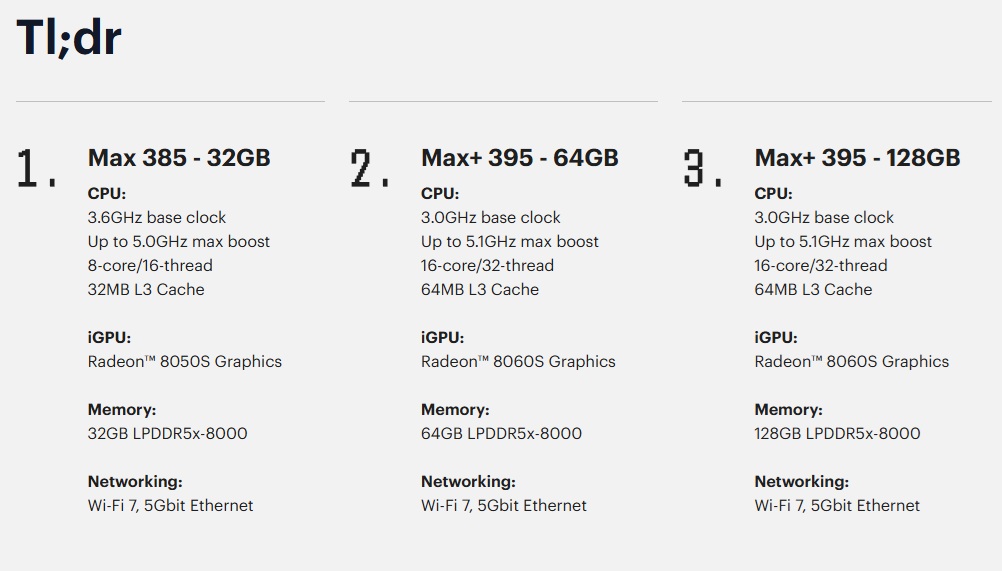Select the Max+ 395 - 64GB title

pos(520,158)
